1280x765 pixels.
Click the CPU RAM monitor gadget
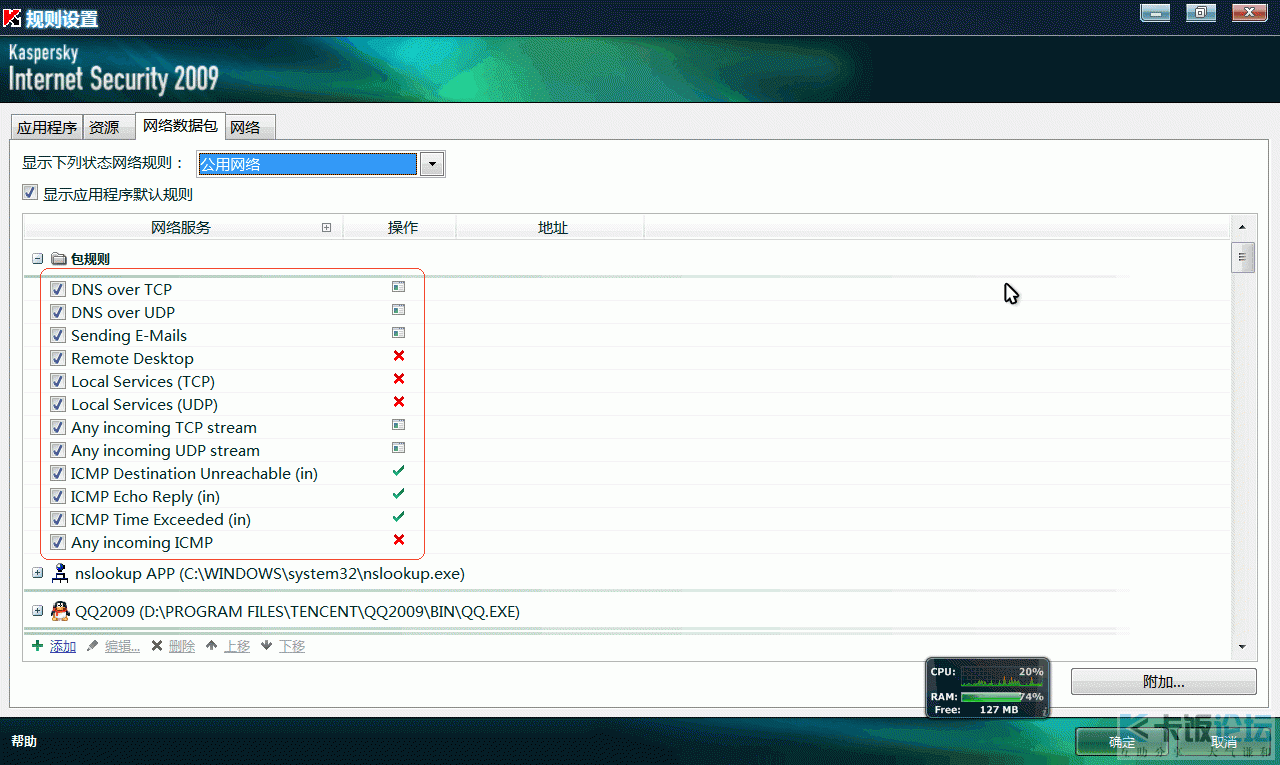(988, 688)
